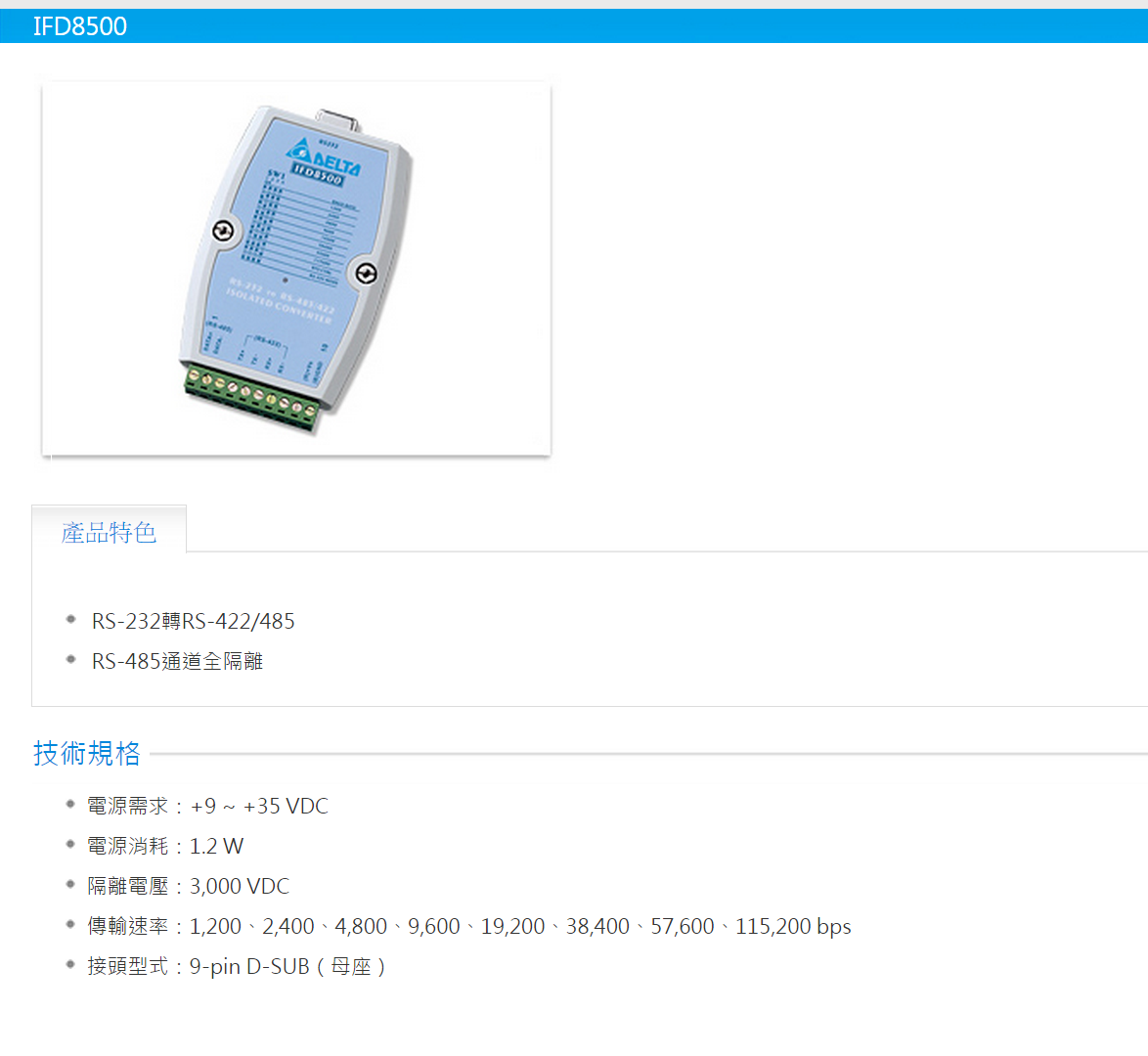Click the 接頭型式 9-pin D-SUB line
The width and height of the screenshot is (1148, 1056).
click(x=238, y=967)
